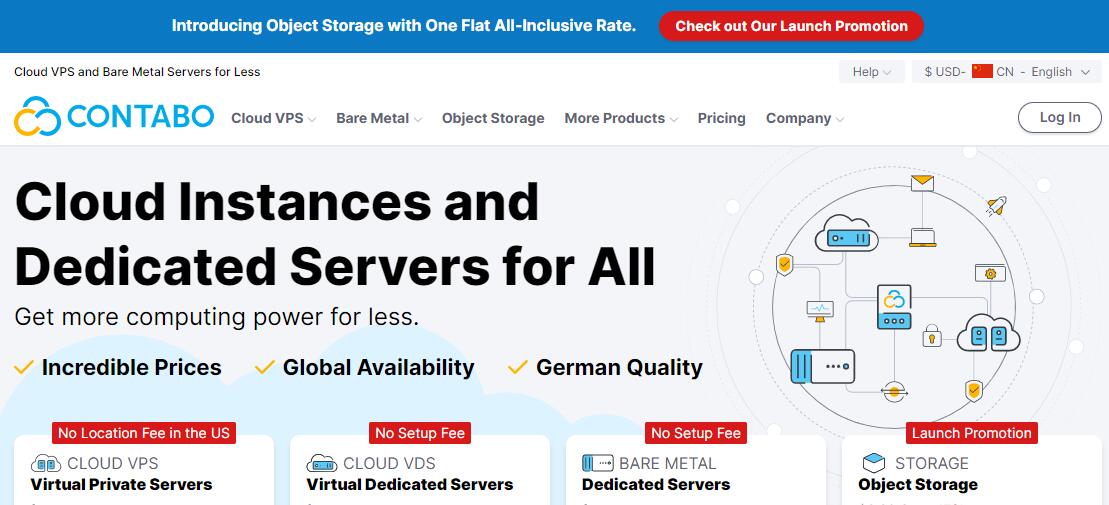This screenshot has width=1109, height=505.
Task: Open the Virtual Dedicated Servers card
Action: tap(420, 470)
